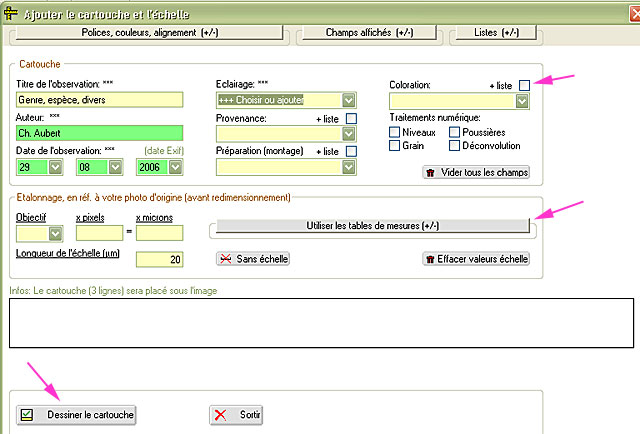
Task: Expand the Listes (+/-) section
Action: click(x=496, y=32)
